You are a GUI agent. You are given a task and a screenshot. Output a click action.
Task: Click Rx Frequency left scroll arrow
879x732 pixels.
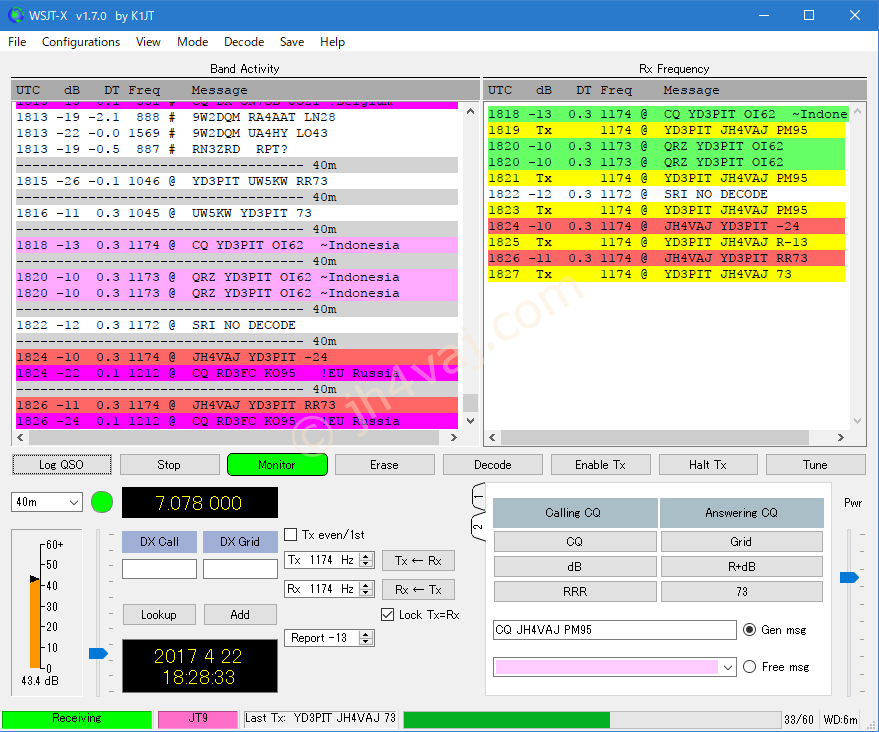click(x=492, y=437)
